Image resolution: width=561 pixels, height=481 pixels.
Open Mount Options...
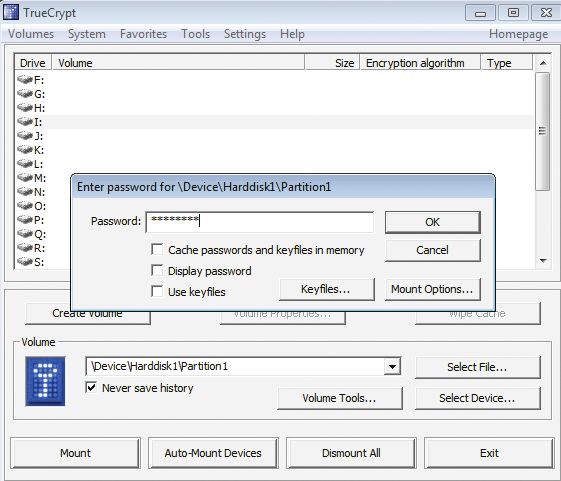tap(433, 289)
